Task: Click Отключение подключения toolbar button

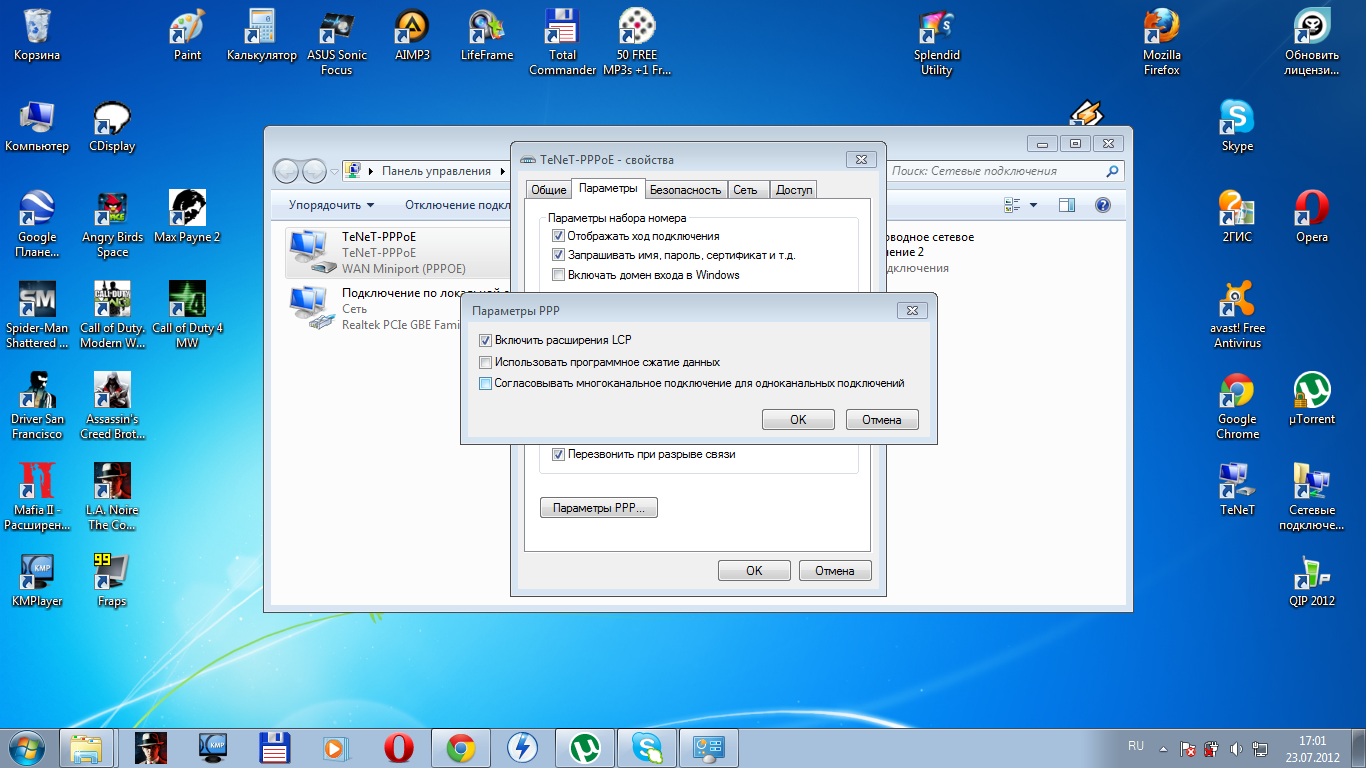Action: [x=457, y=205]
